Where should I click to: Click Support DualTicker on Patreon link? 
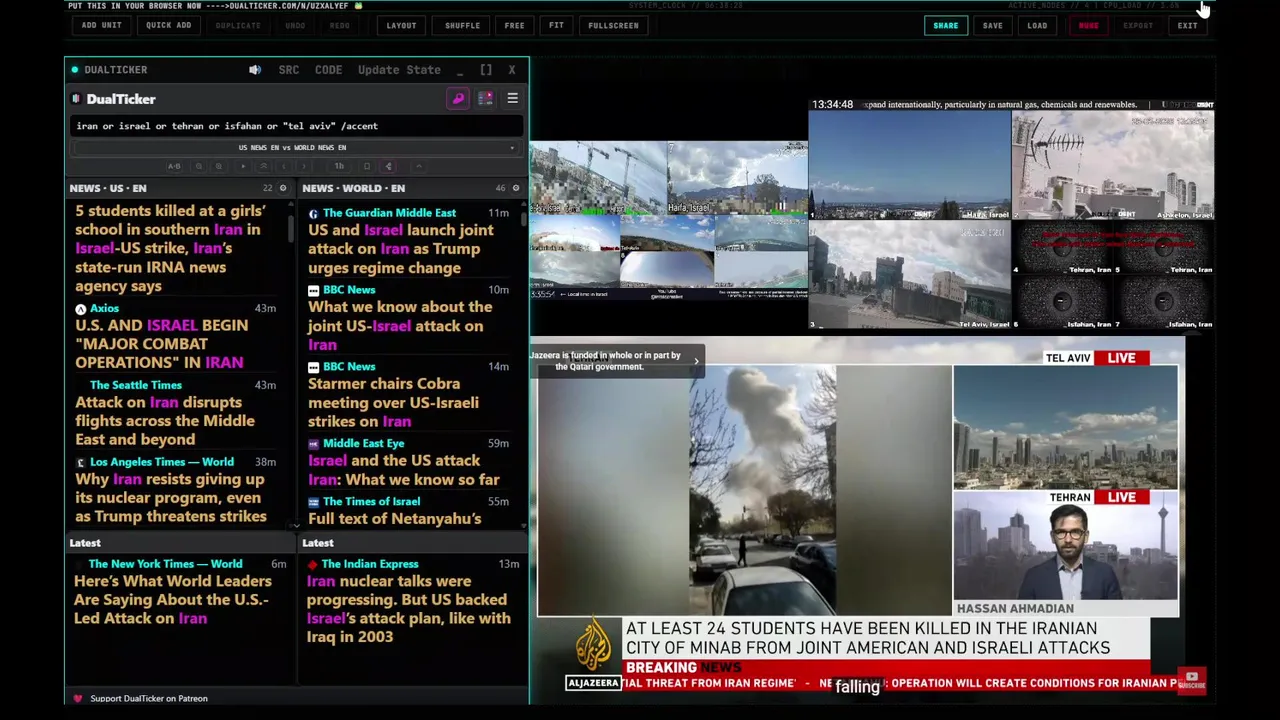click(x=148, y=698)
